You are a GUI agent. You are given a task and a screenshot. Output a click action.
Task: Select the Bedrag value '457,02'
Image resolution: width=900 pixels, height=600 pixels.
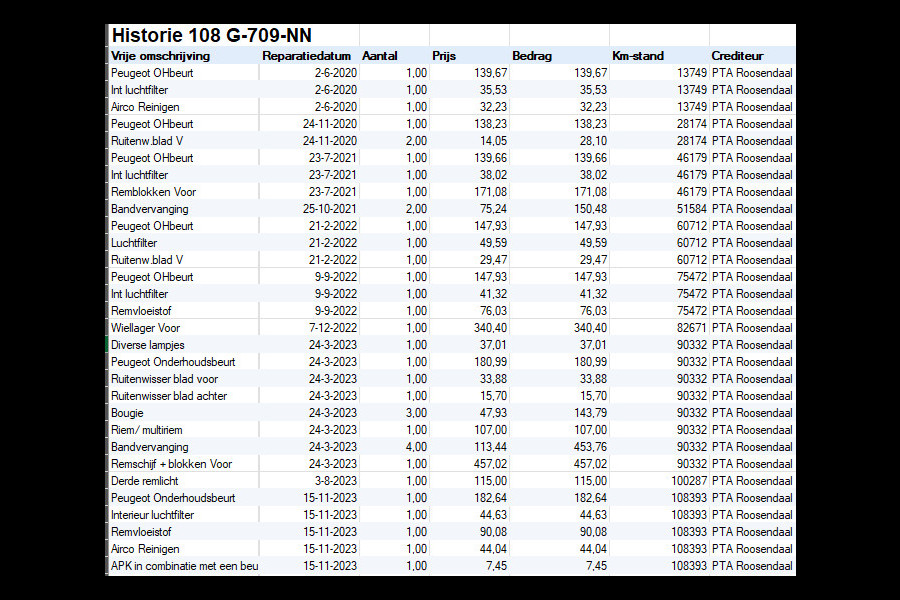click(x=591, y=464)
